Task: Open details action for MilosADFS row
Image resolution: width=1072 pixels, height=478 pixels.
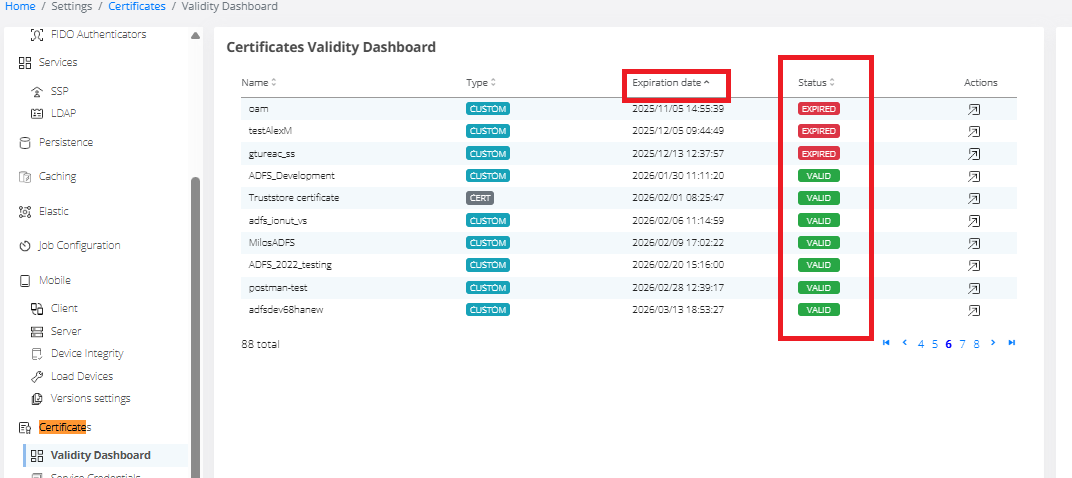Action: (x=974, y=243)
